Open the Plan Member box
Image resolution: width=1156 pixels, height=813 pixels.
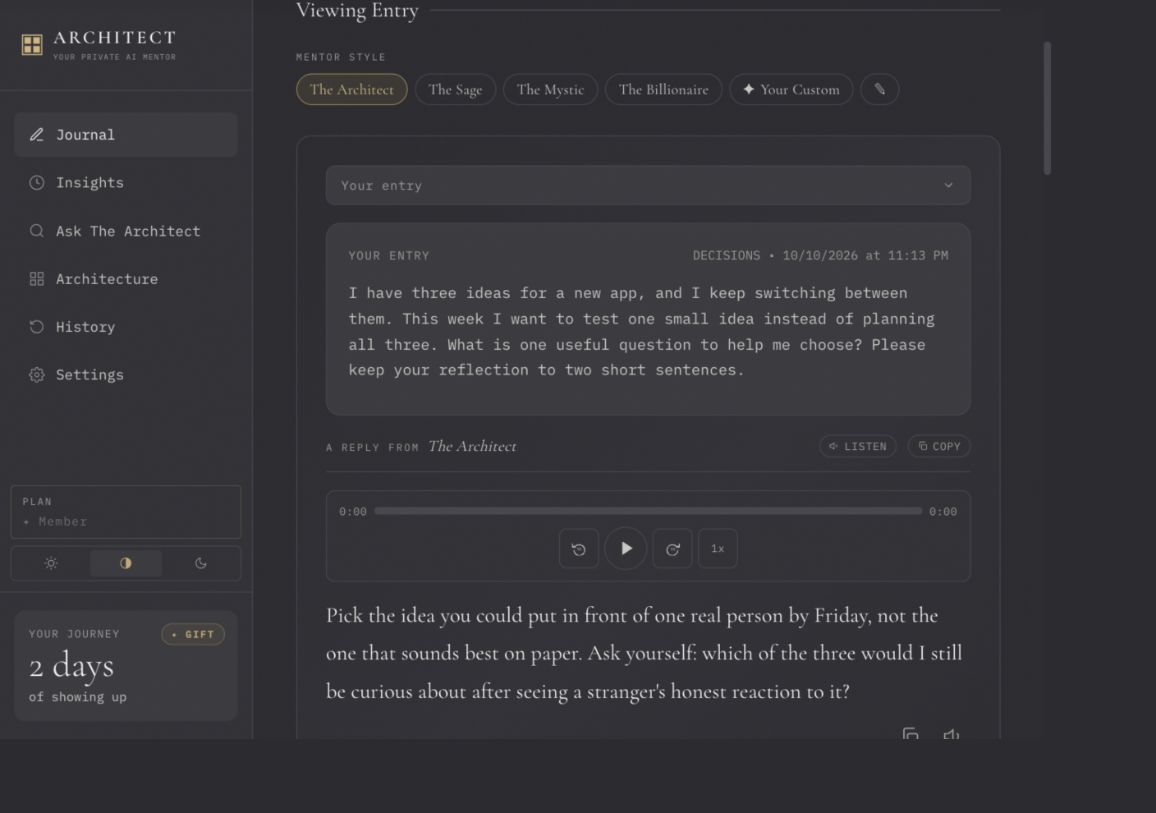click(126, 512)
